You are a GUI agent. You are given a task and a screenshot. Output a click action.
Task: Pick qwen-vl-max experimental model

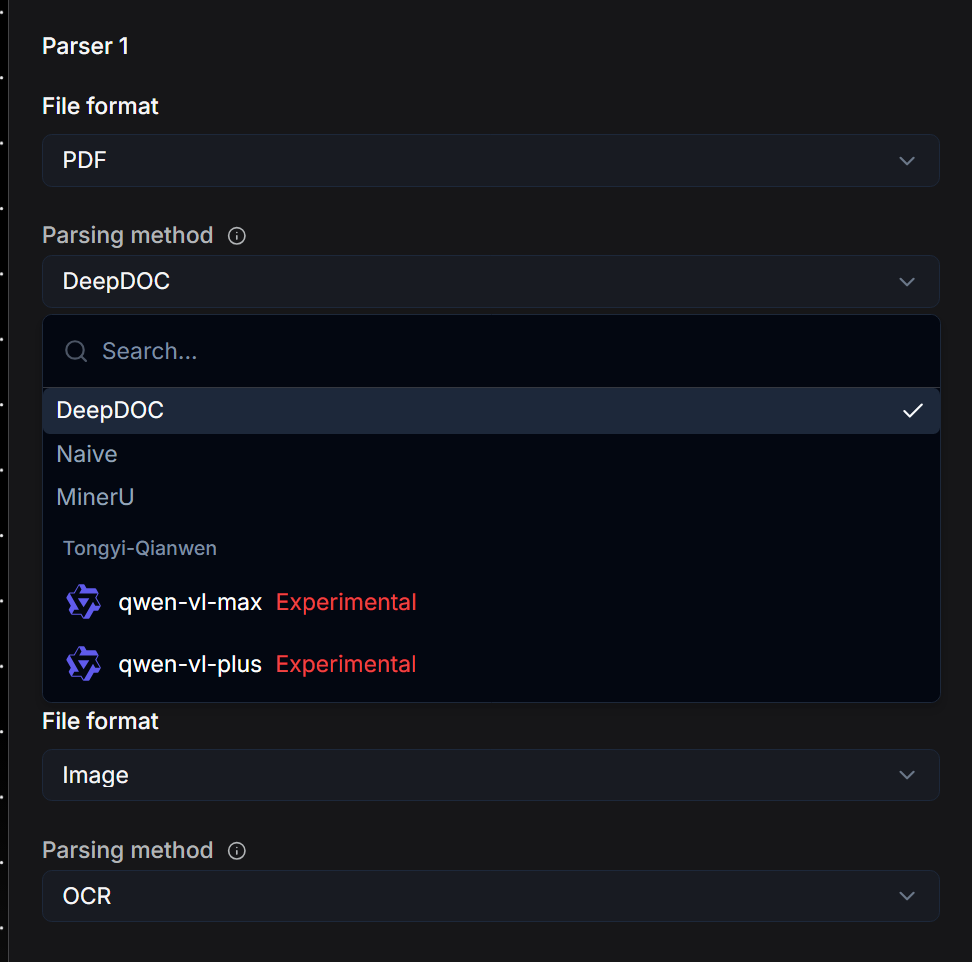(x=190, y=602)
